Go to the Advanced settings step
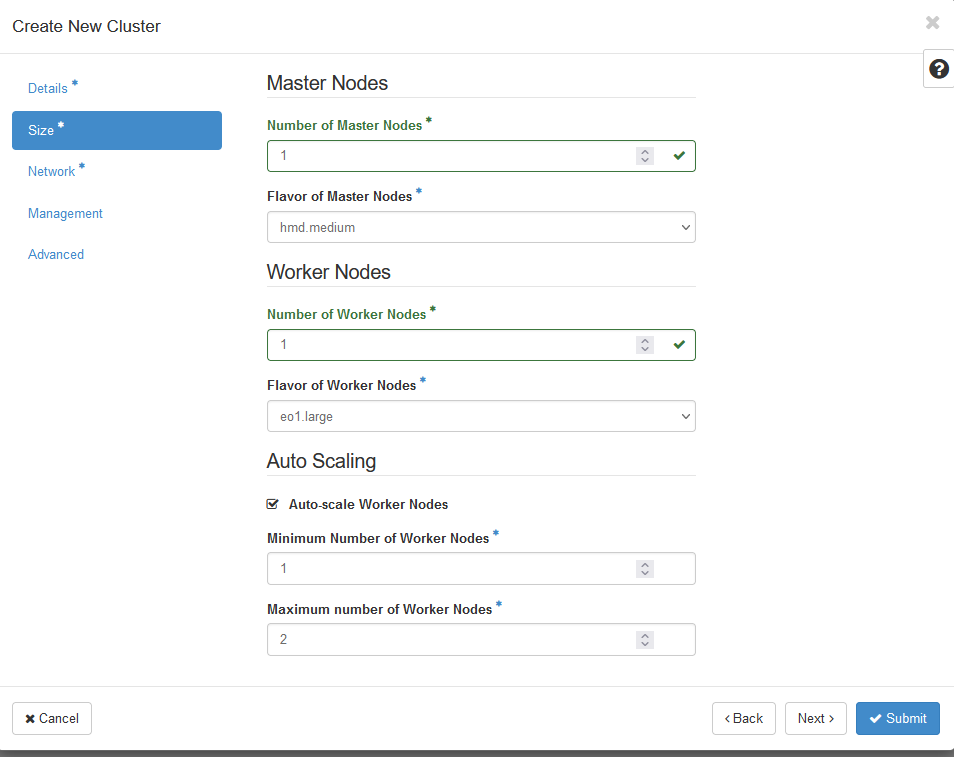The image size is (954, 757). (56, 254)
